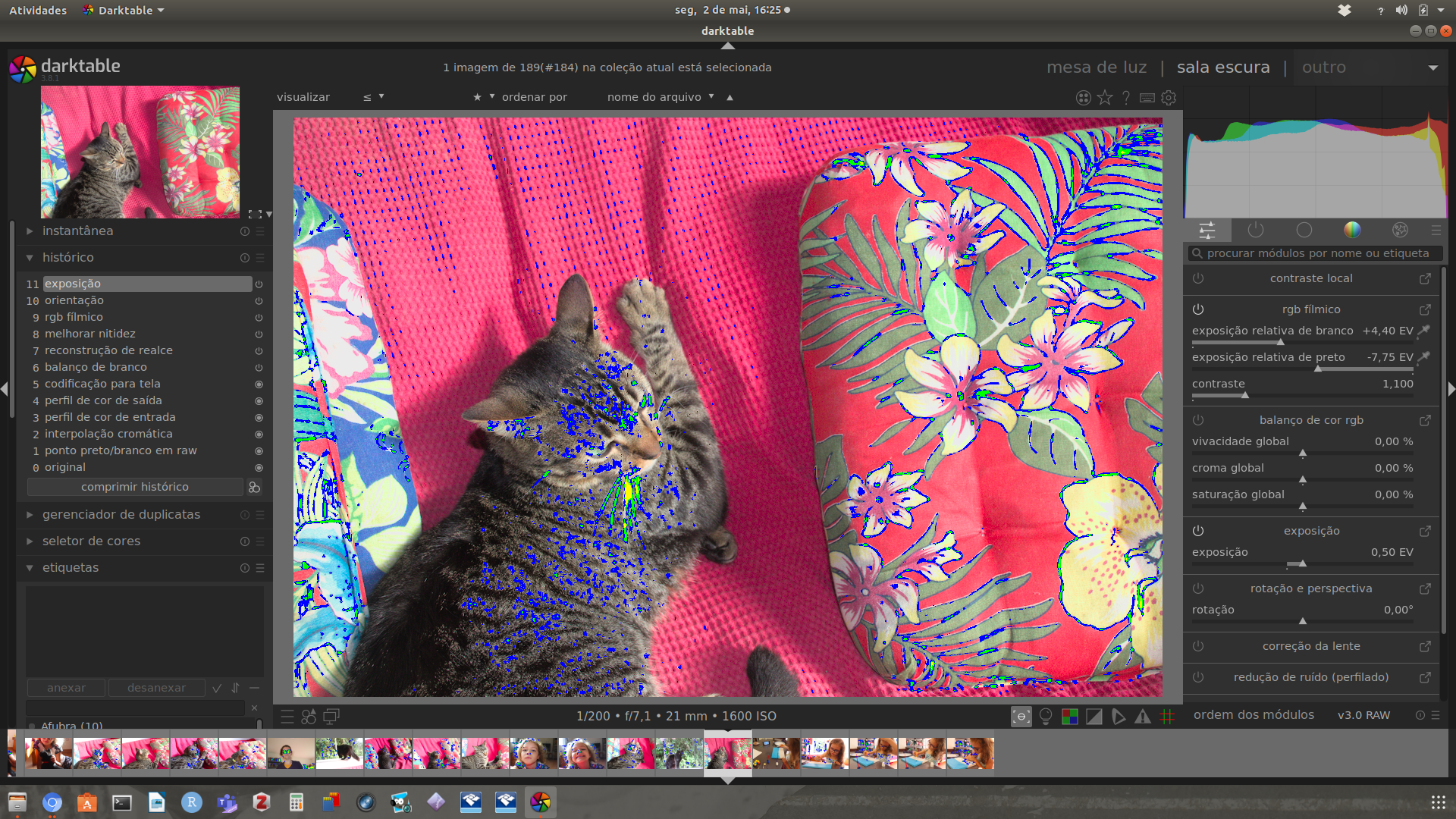Image resolution: width=1456 pixels, height=819 pixels.
Task: Switch to mesa de luz view
Action: click(x=1097, y=67)
